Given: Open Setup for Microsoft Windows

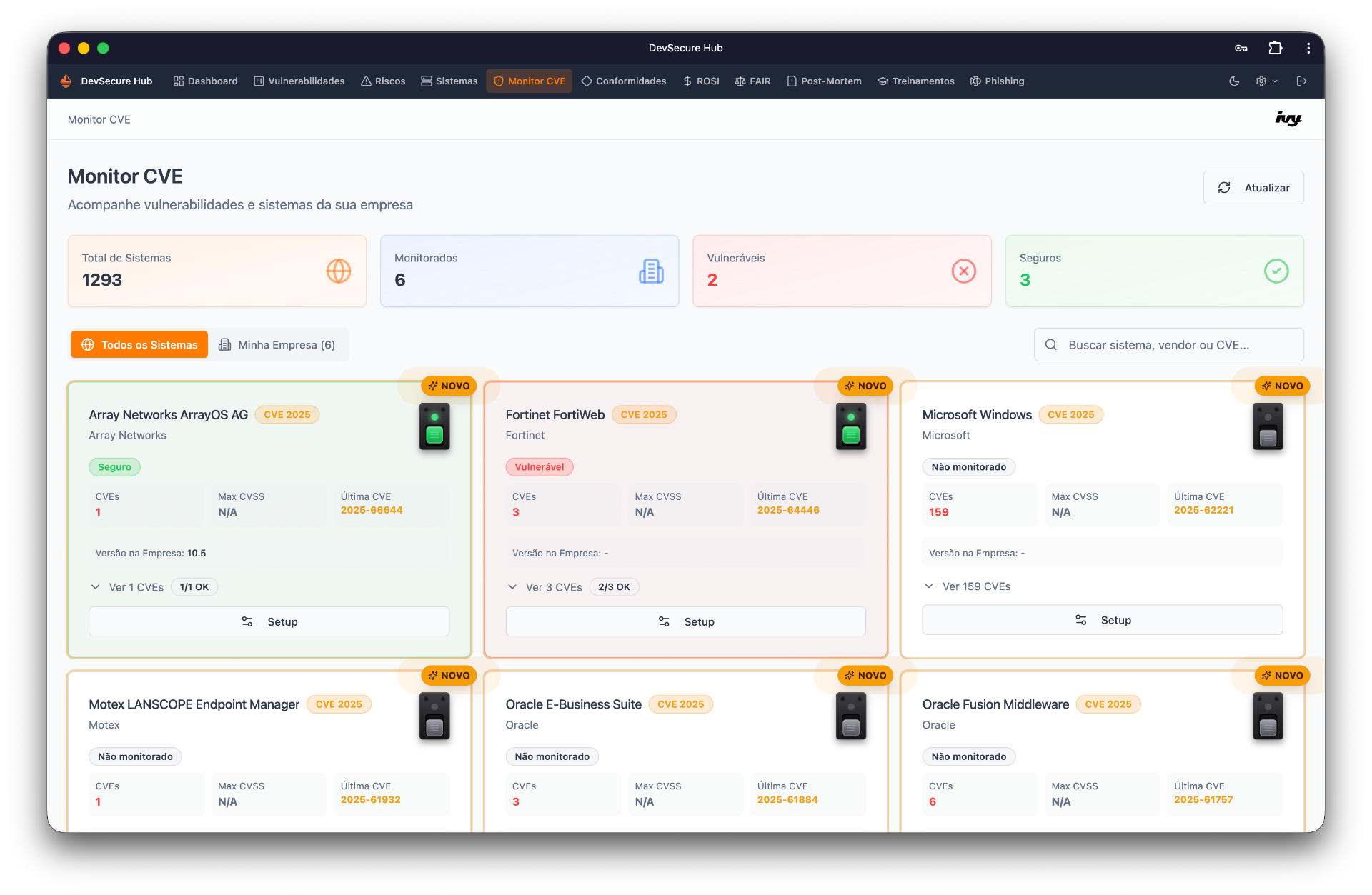Looking at the screenshot, I should [1103, 621].
